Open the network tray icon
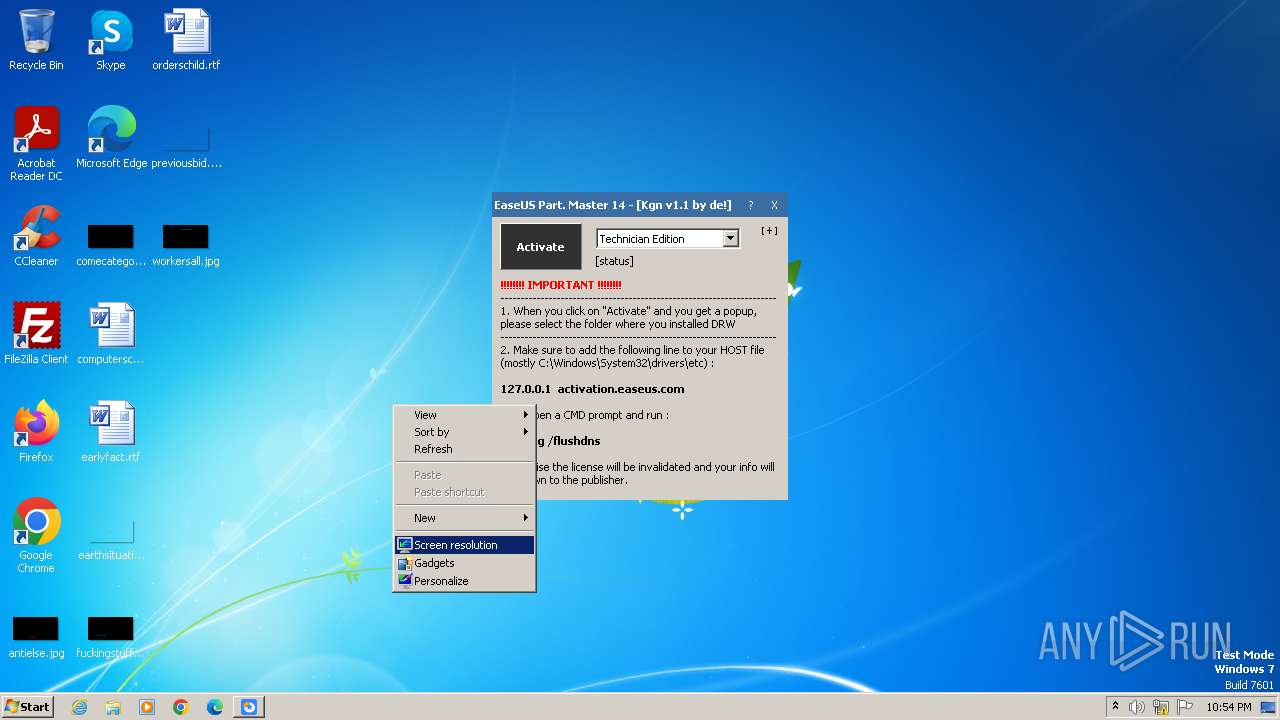 point(1161,707)
